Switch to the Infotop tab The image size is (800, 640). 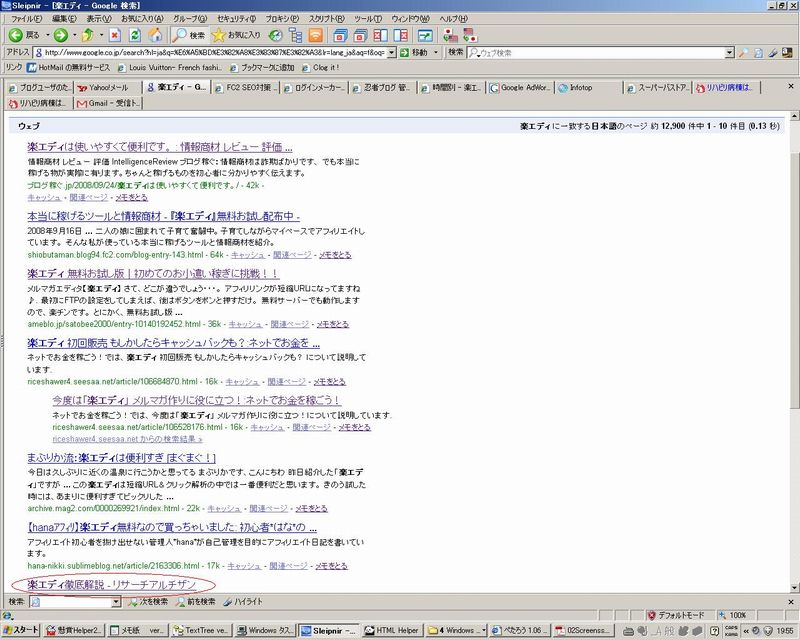coord(589,88)
